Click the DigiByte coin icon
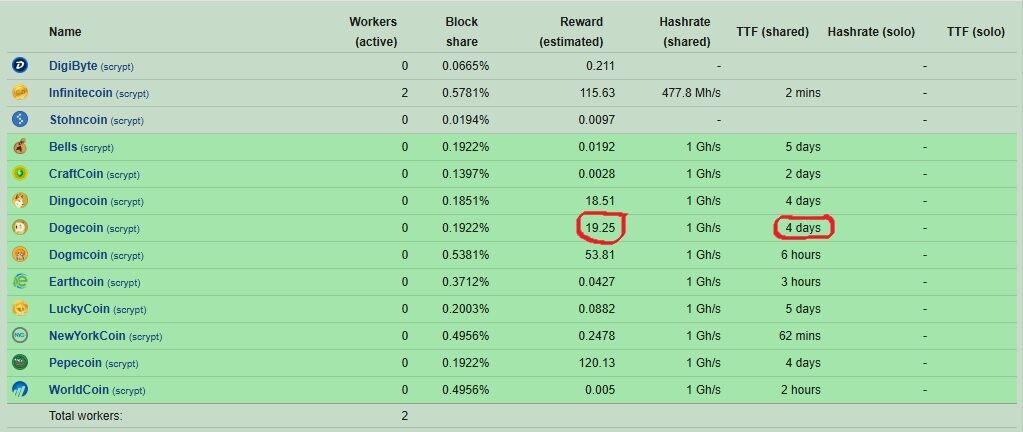Screen dimensions: 1023x432 pos(20,66)
